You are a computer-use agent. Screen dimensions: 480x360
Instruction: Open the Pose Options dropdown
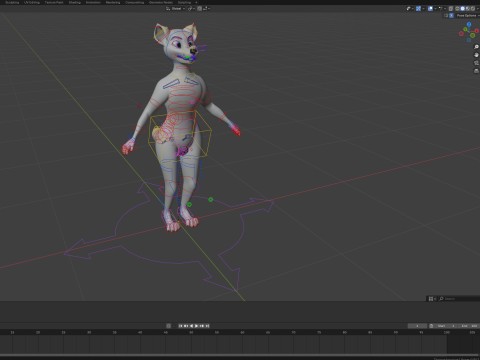(468, 16)
